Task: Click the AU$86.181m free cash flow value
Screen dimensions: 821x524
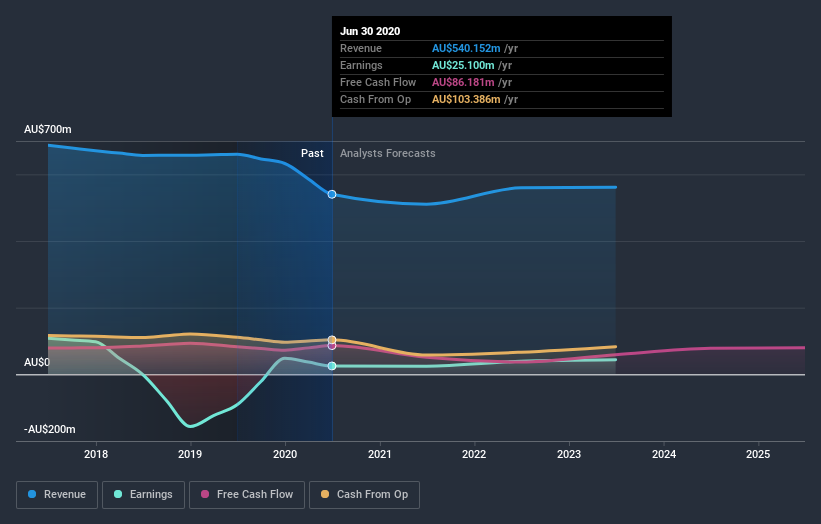Action: [463, 82]
